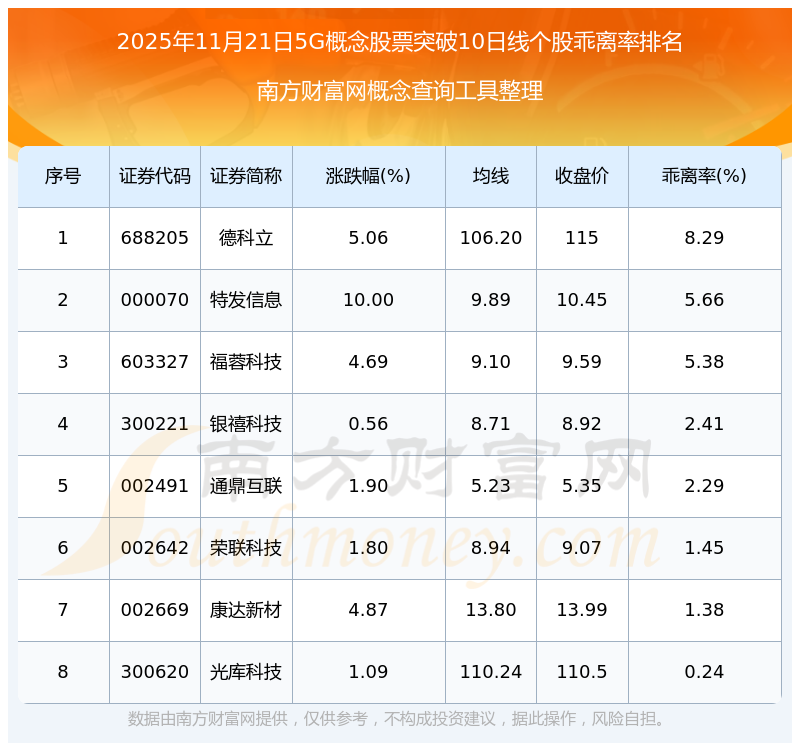
Task: Select stock code 002669
Action: coord(155,610)
